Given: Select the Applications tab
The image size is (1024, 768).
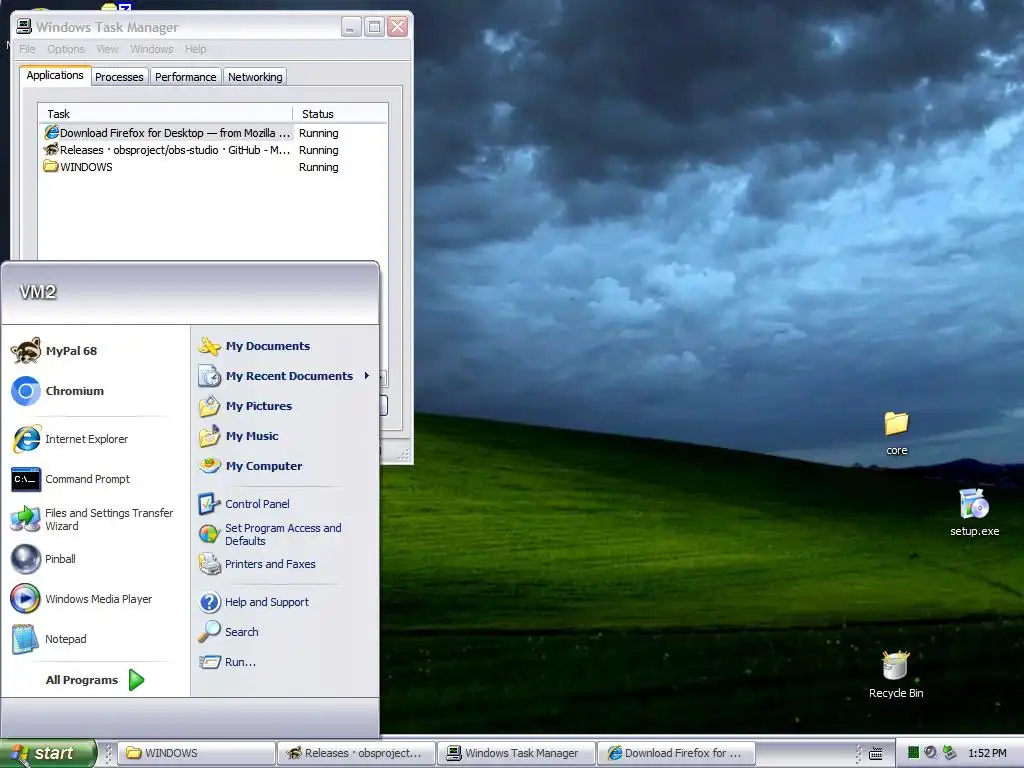Looking at the screenshot, I should pyautogui.click(x=55, y=75).
